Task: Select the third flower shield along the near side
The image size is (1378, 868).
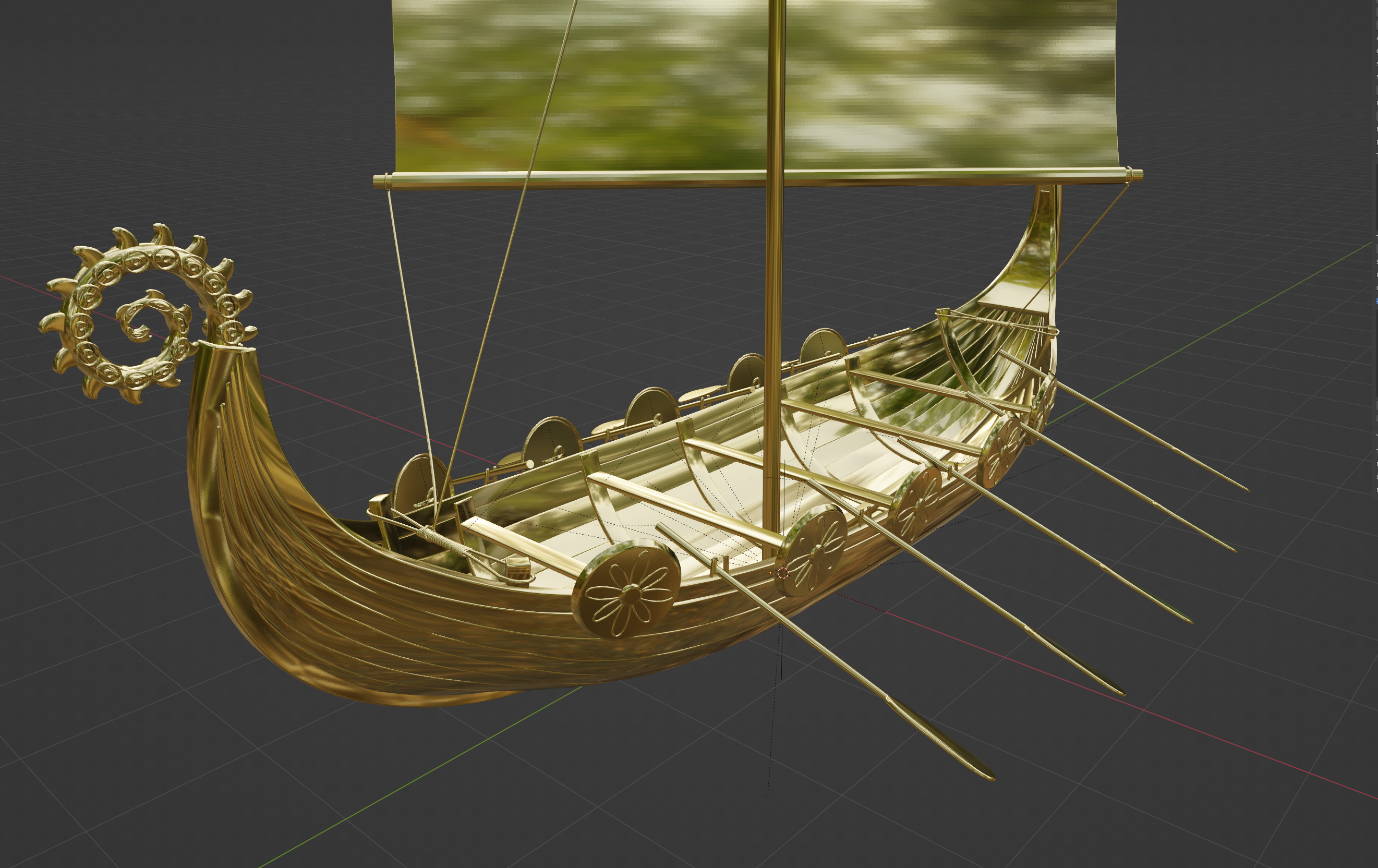Action: tap(918, 502)
